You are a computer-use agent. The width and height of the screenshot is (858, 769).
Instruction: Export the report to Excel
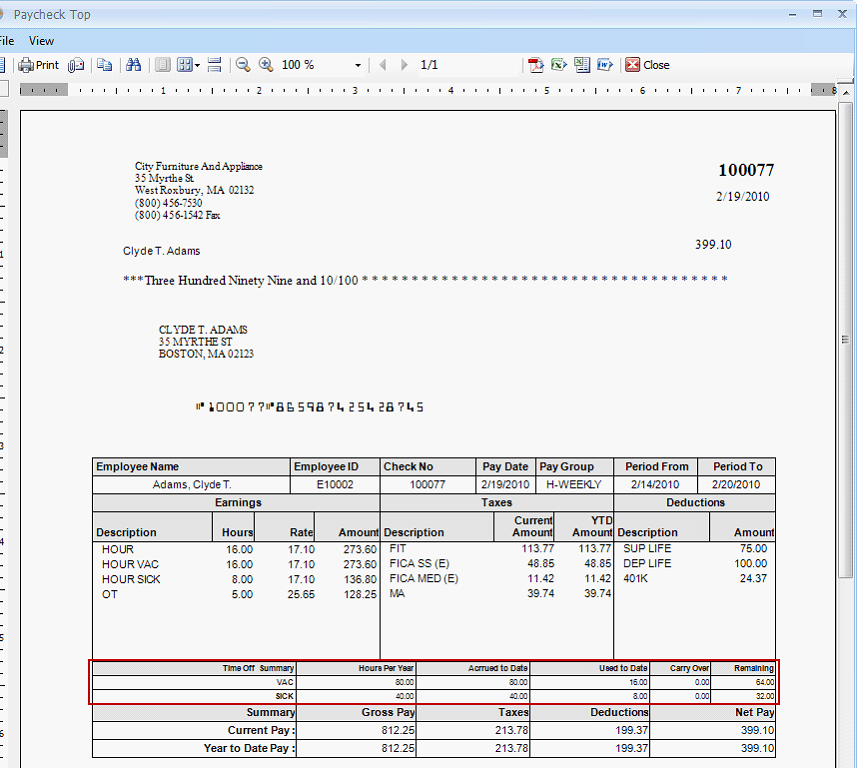(557, 64)
